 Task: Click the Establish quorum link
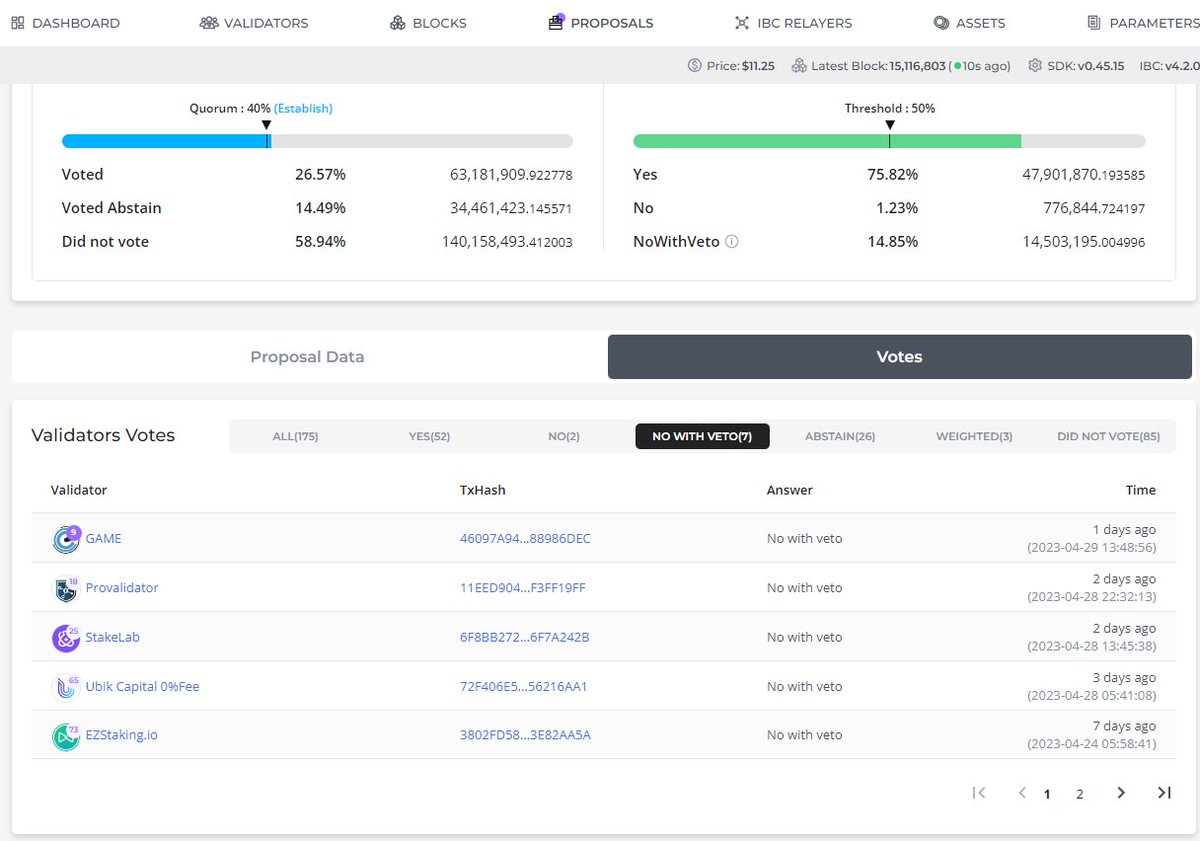tap(303, 108)
